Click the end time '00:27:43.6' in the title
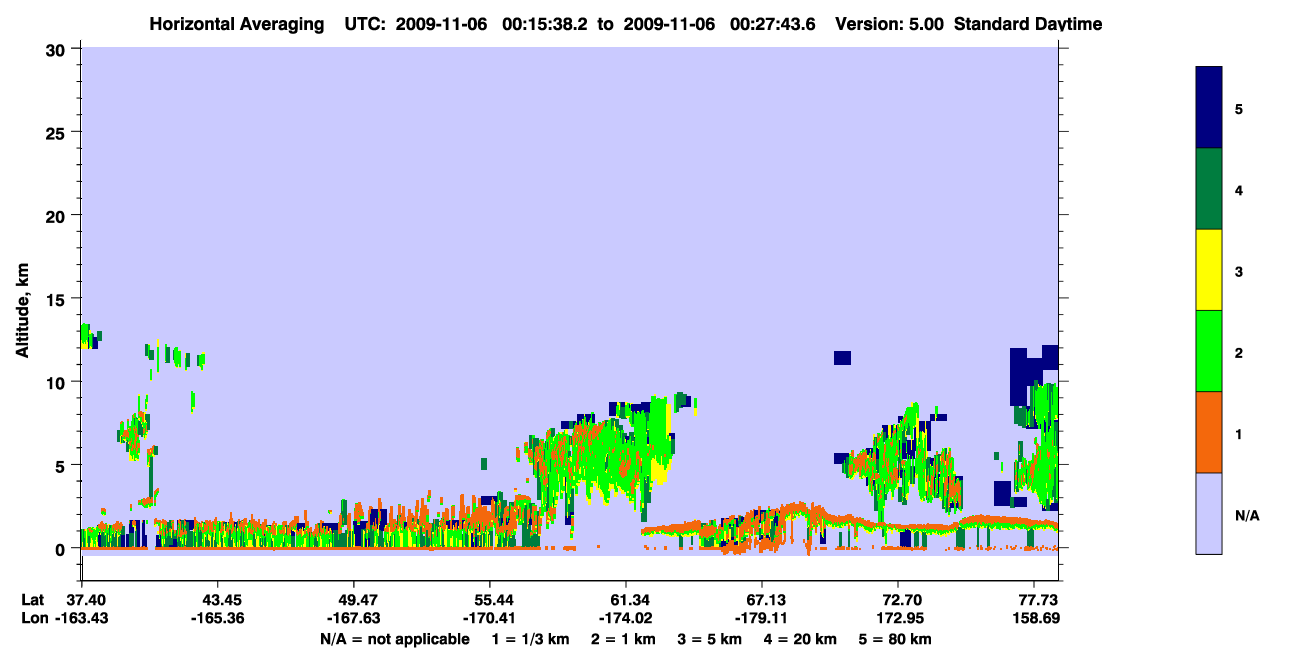The image size is (1300, 667). point(771,24)
